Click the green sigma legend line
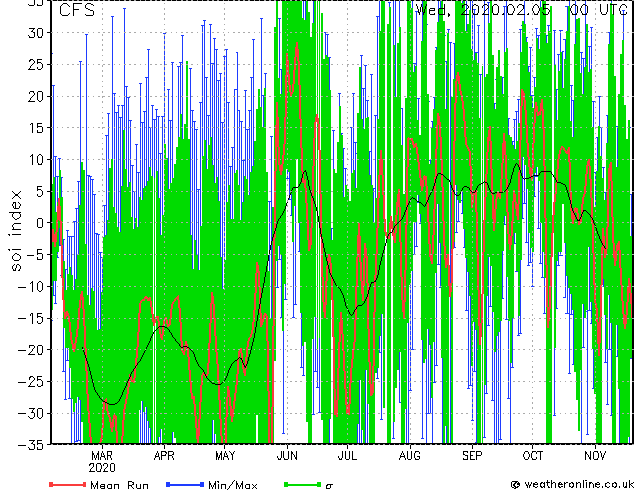This screenshot has height=490, width=634. click(302, 484)
